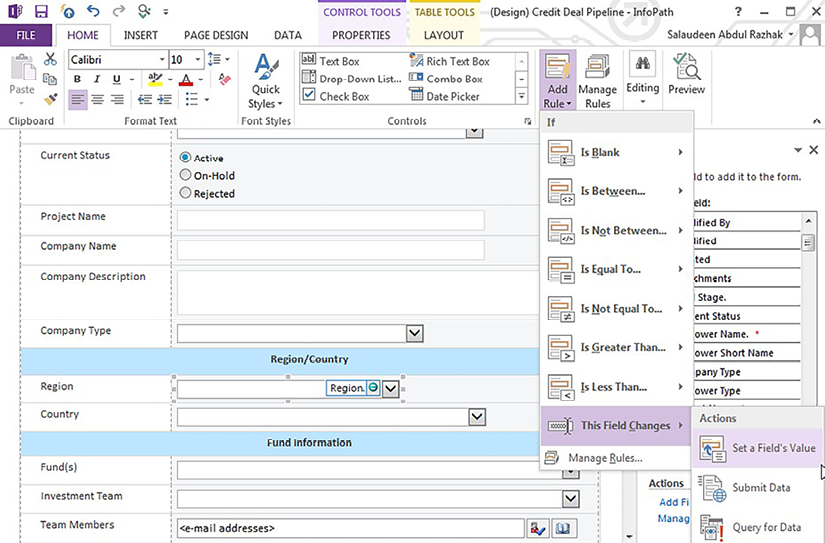Screen dimensions: 825x543
Task: Select Set a Field's Value action
Action: [x=758, y=448]
